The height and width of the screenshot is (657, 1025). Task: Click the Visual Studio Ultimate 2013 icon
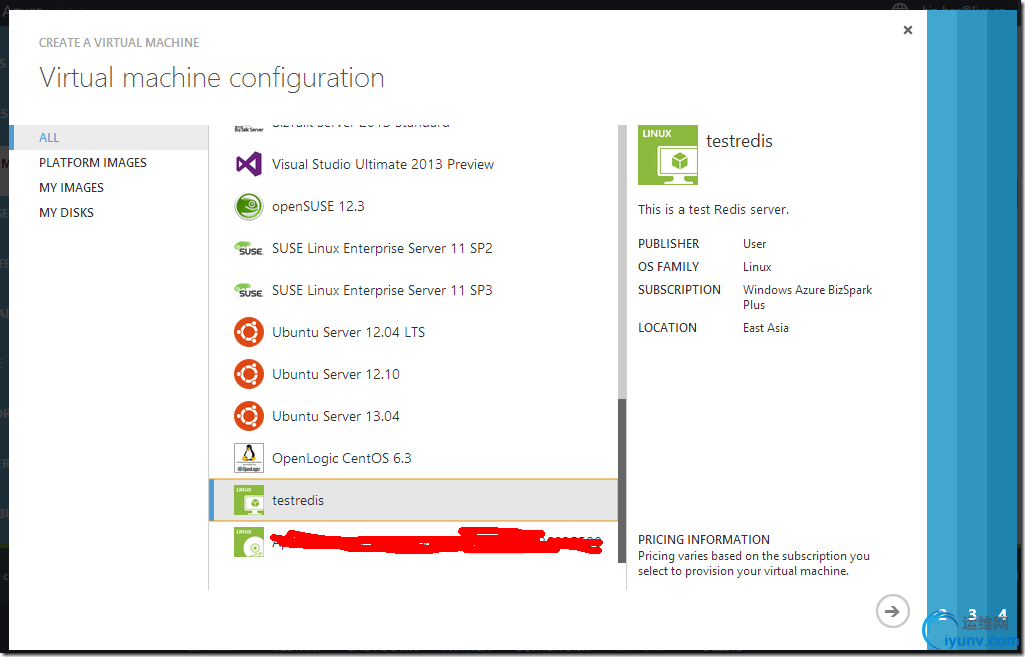click(x=249, y=164)
